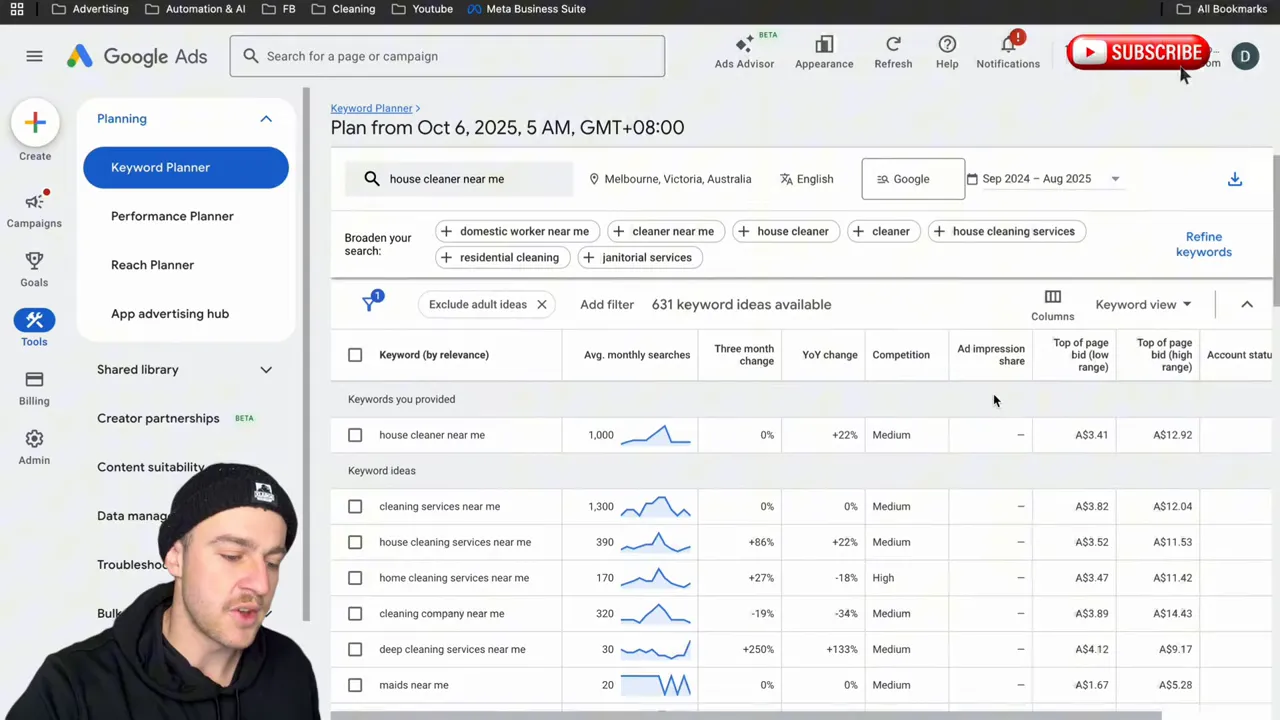
Task: Select the 'maids near me' checkbox
Action: click(355, 685)
